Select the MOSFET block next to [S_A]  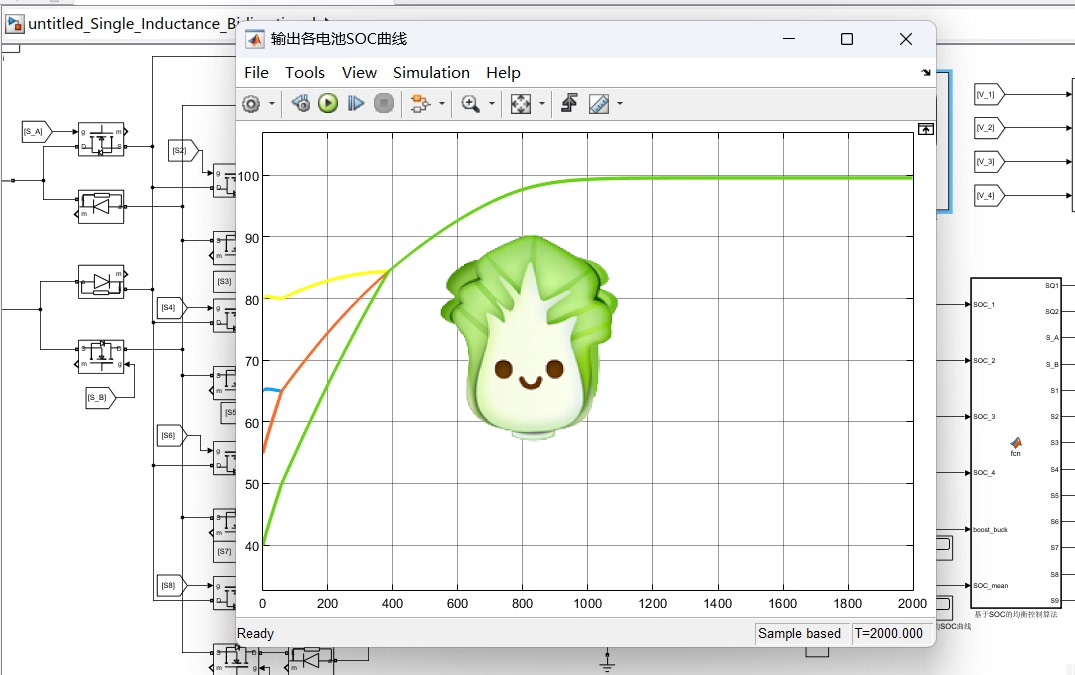(x=101, y=139)
